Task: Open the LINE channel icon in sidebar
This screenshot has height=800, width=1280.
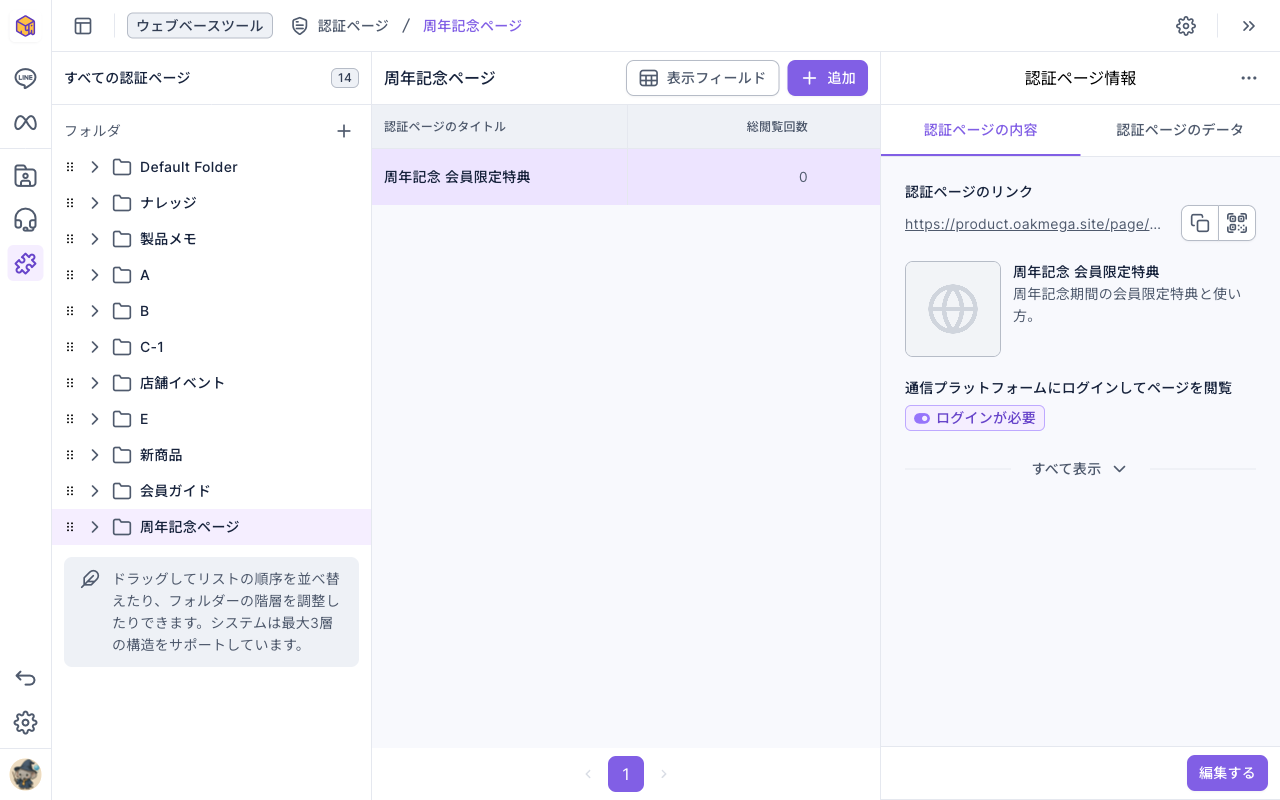Action: (25, 79)
